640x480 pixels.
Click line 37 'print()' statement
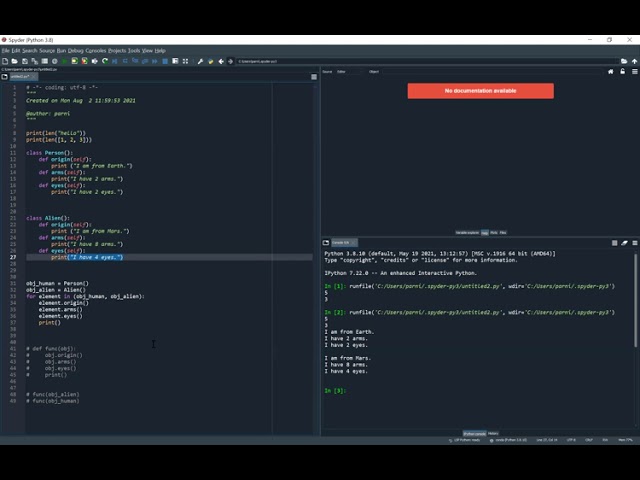coord(49,322)
